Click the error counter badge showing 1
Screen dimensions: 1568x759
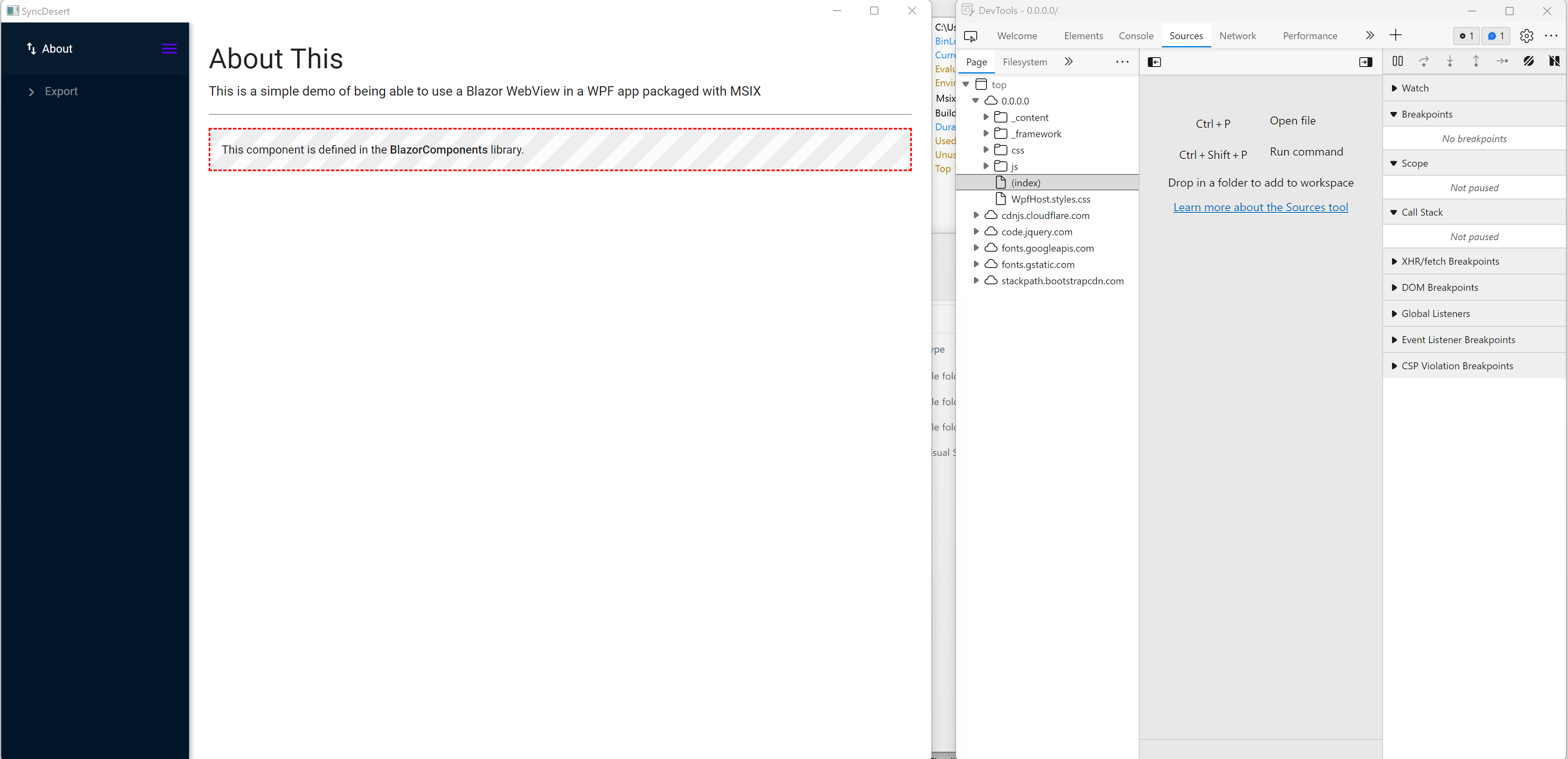1466,36
